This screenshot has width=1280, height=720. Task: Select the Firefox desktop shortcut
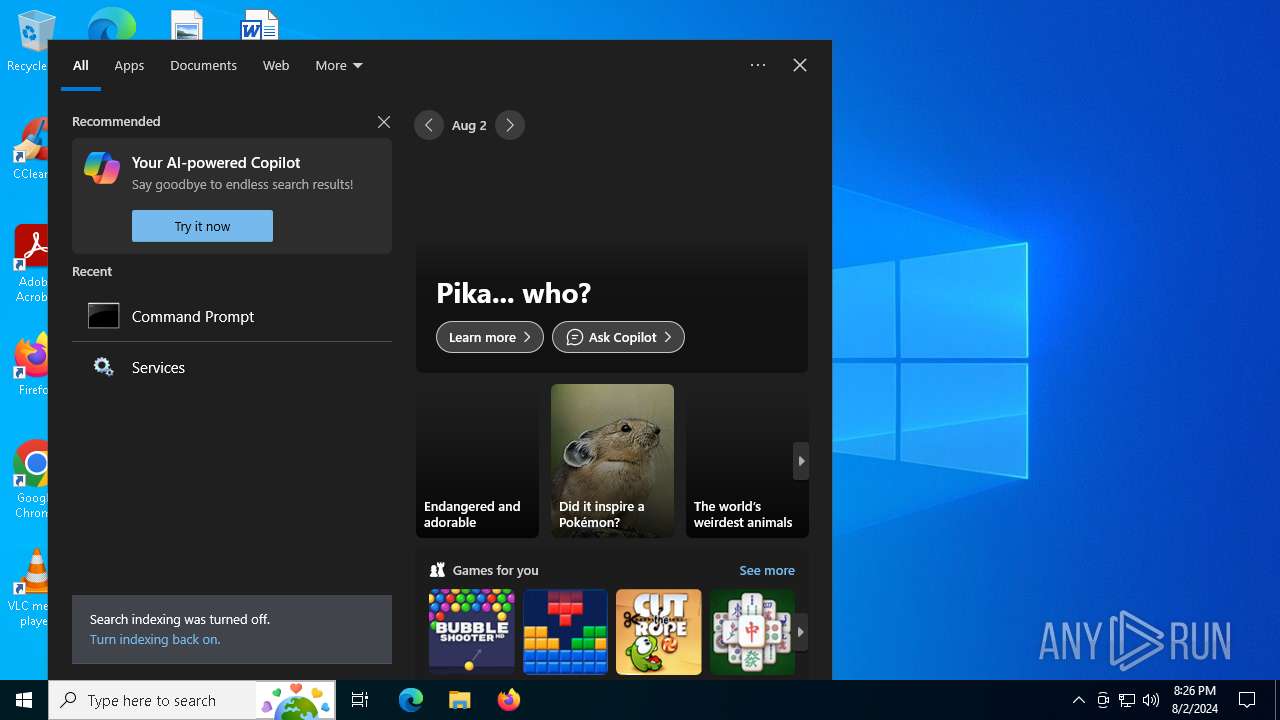[32, 364]
